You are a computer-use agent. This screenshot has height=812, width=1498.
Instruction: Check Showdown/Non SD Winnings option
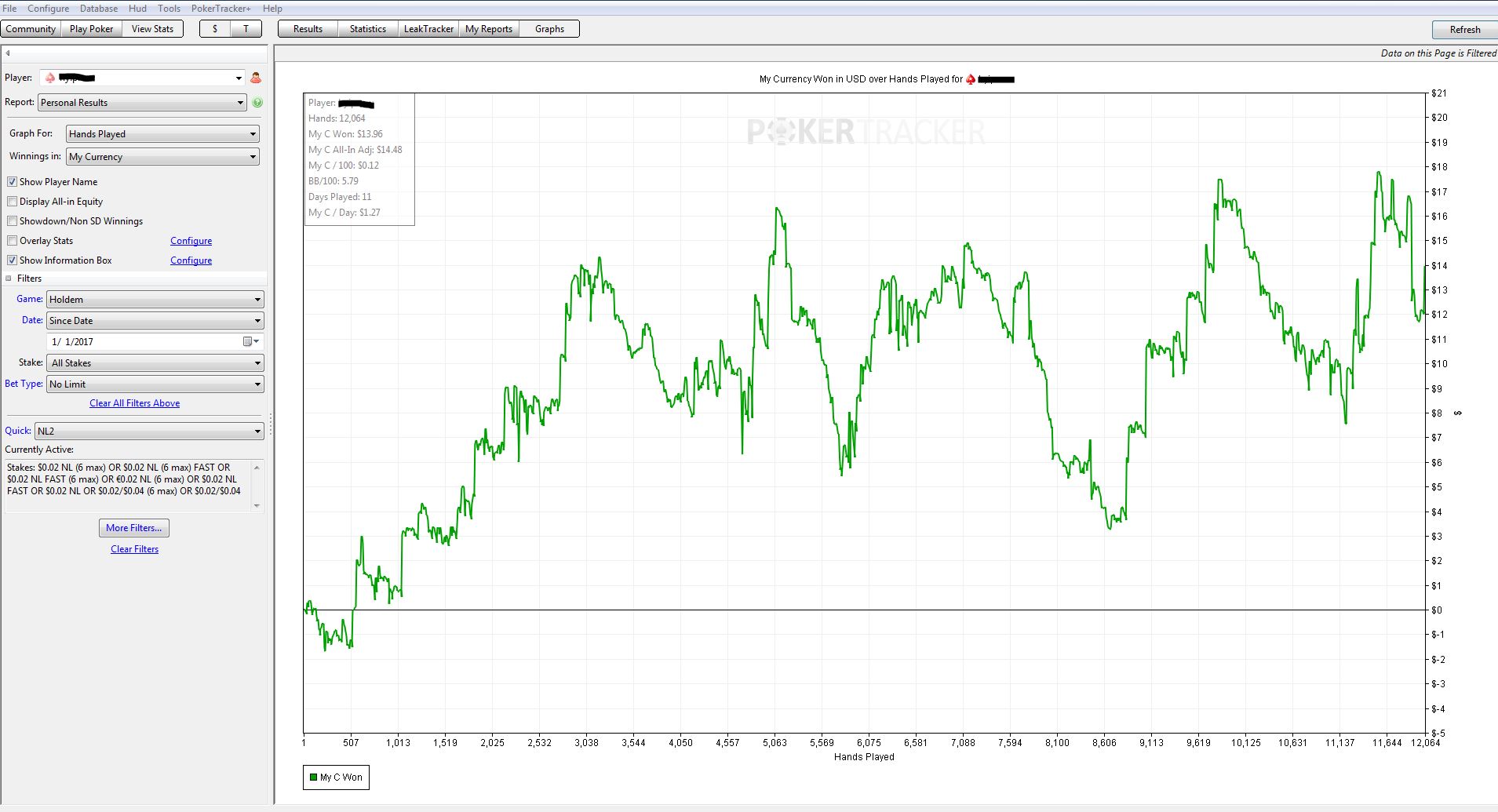point(12,221)
